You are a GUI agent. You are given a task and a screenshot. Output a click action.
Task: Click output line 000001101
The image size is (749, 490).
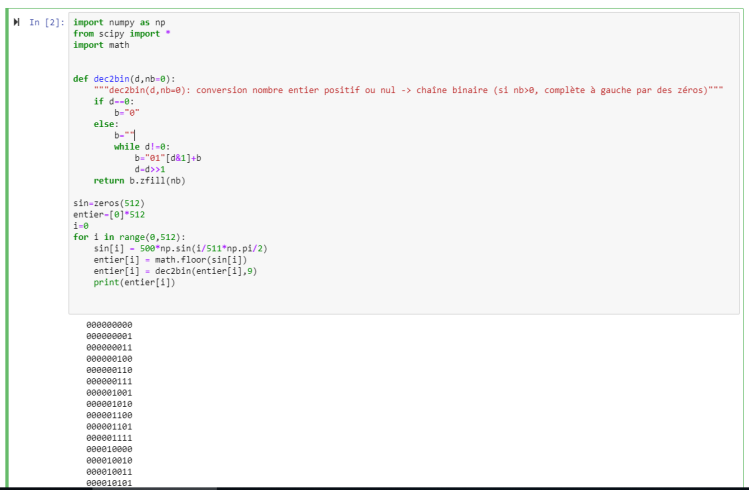tap(109, 426)
